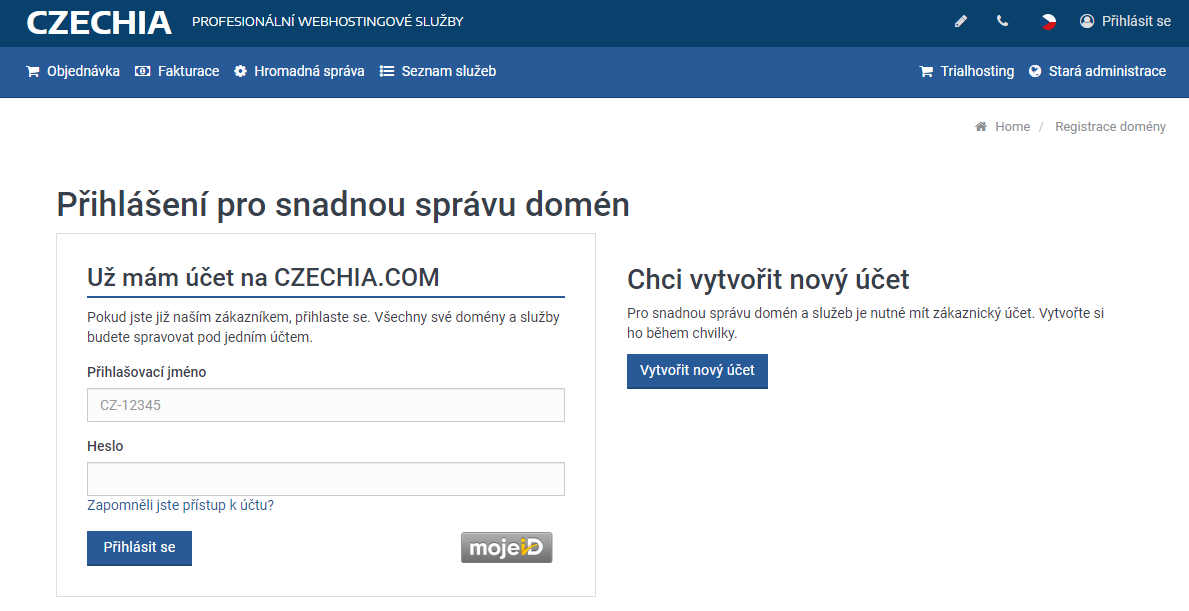This screenshot has width=1189, height=611.
Task: Go to Seznam služeb in navigation
Action: (x=438, y=71)
